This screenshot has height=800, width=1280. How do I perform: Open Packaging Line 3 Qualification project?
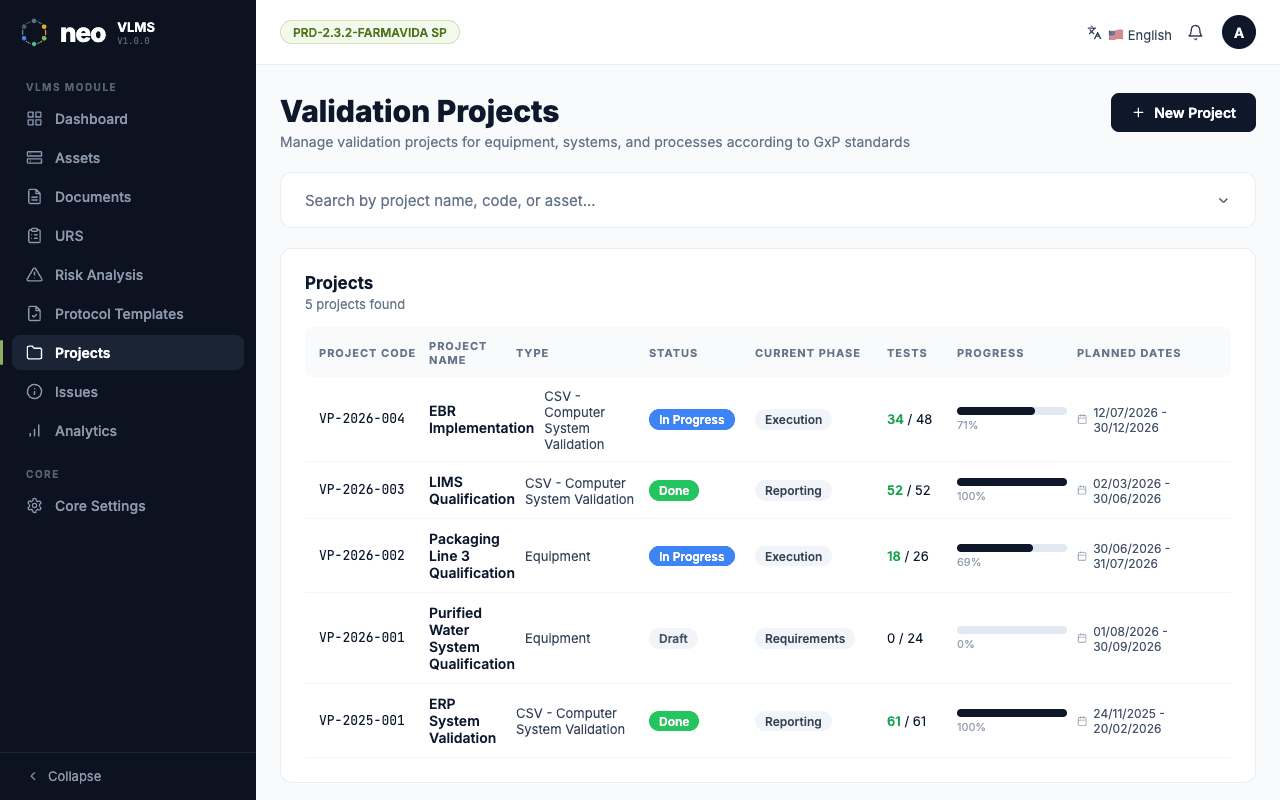(472, 556)
